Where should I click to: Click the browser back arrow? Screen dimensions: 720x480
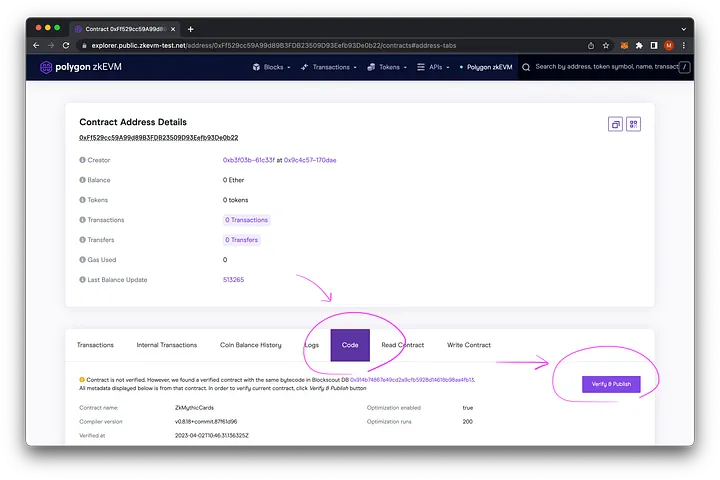point(37,45)
